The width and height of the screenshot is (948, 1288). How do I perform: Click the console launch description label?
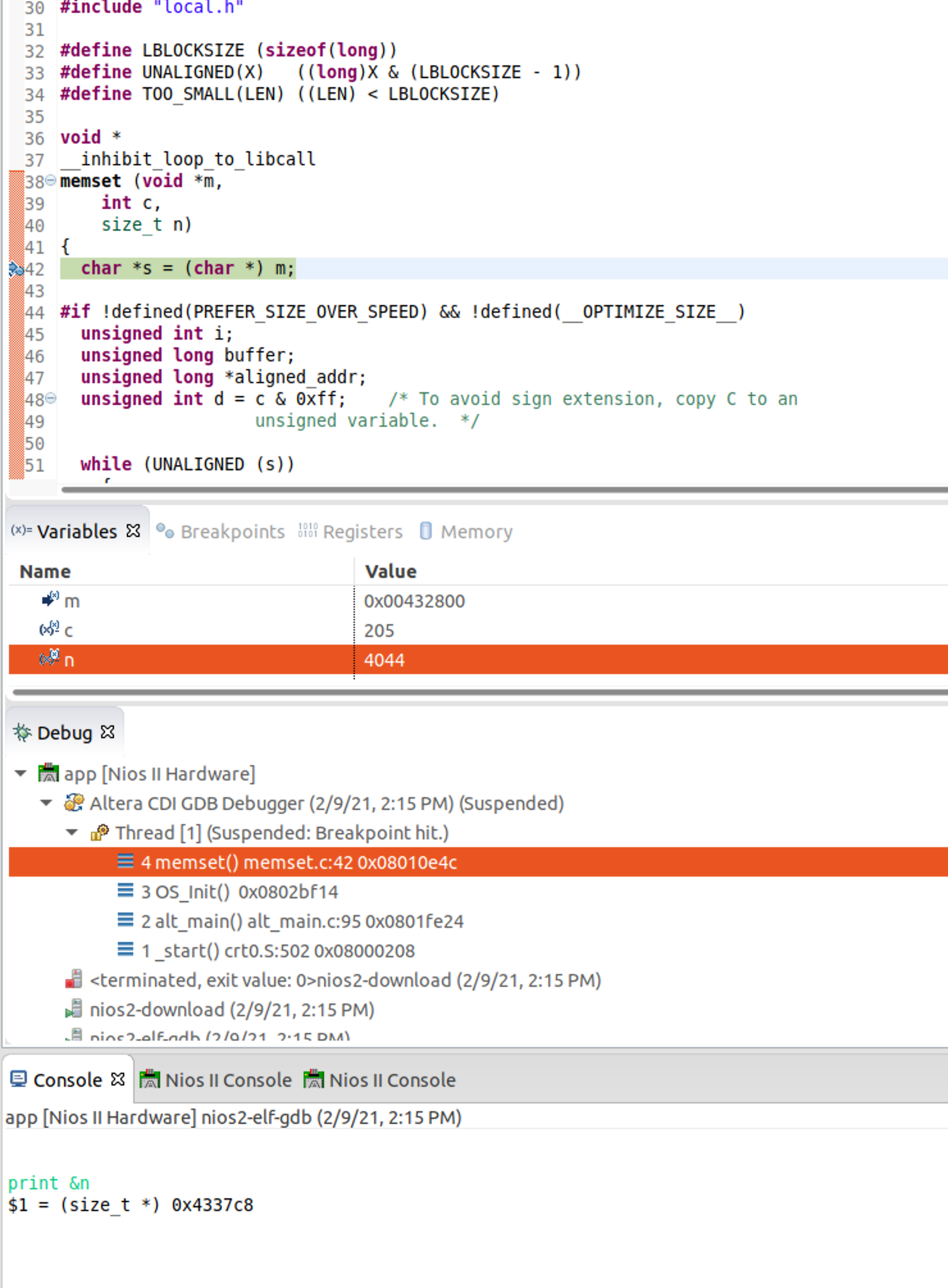(233, 1118)
